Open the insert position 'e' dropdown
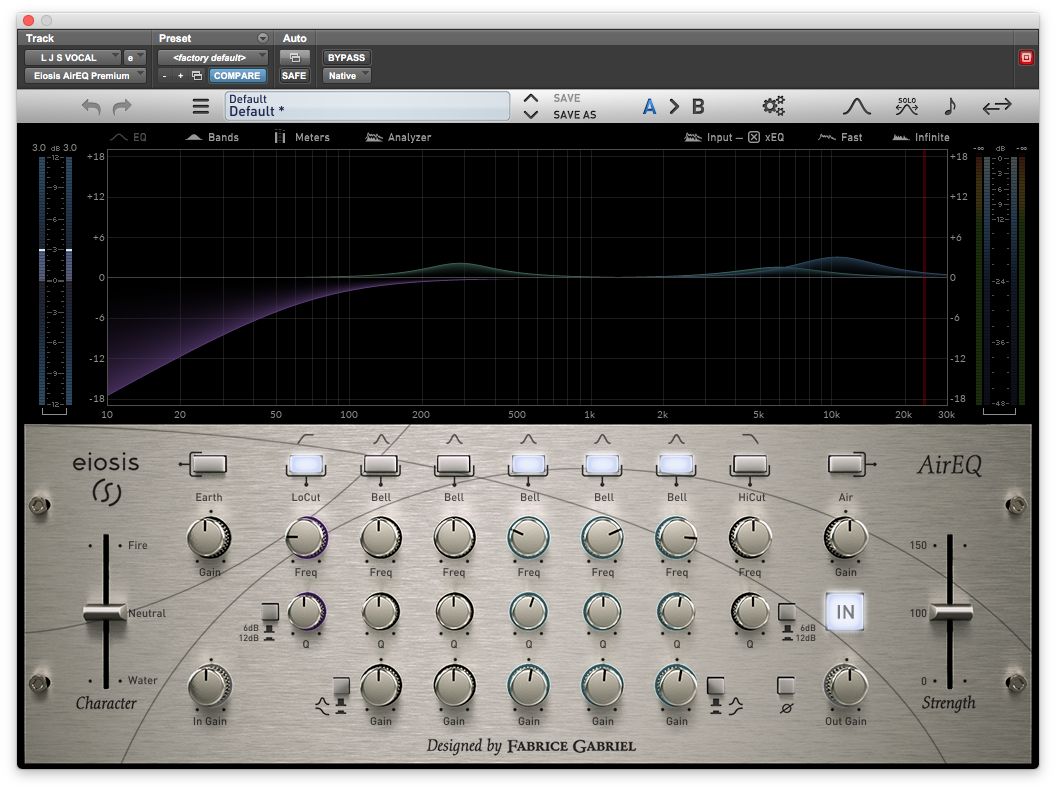The image size is (1056, 790). [135, 58]
